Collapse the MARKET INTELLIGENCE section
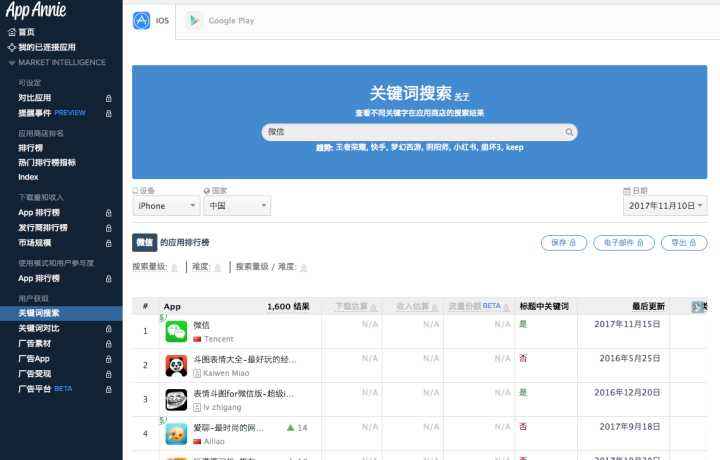This screenshot has height=460, width=720. (12, 63)
